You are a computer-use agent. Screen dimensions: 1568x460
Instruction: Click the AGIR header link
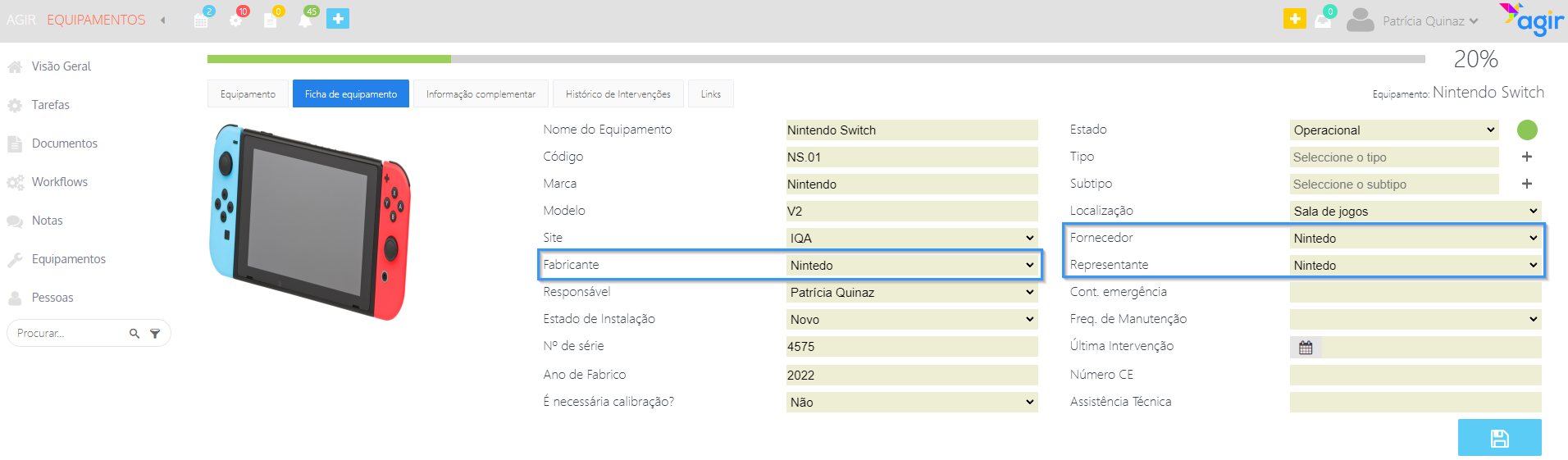click(21, 20)
